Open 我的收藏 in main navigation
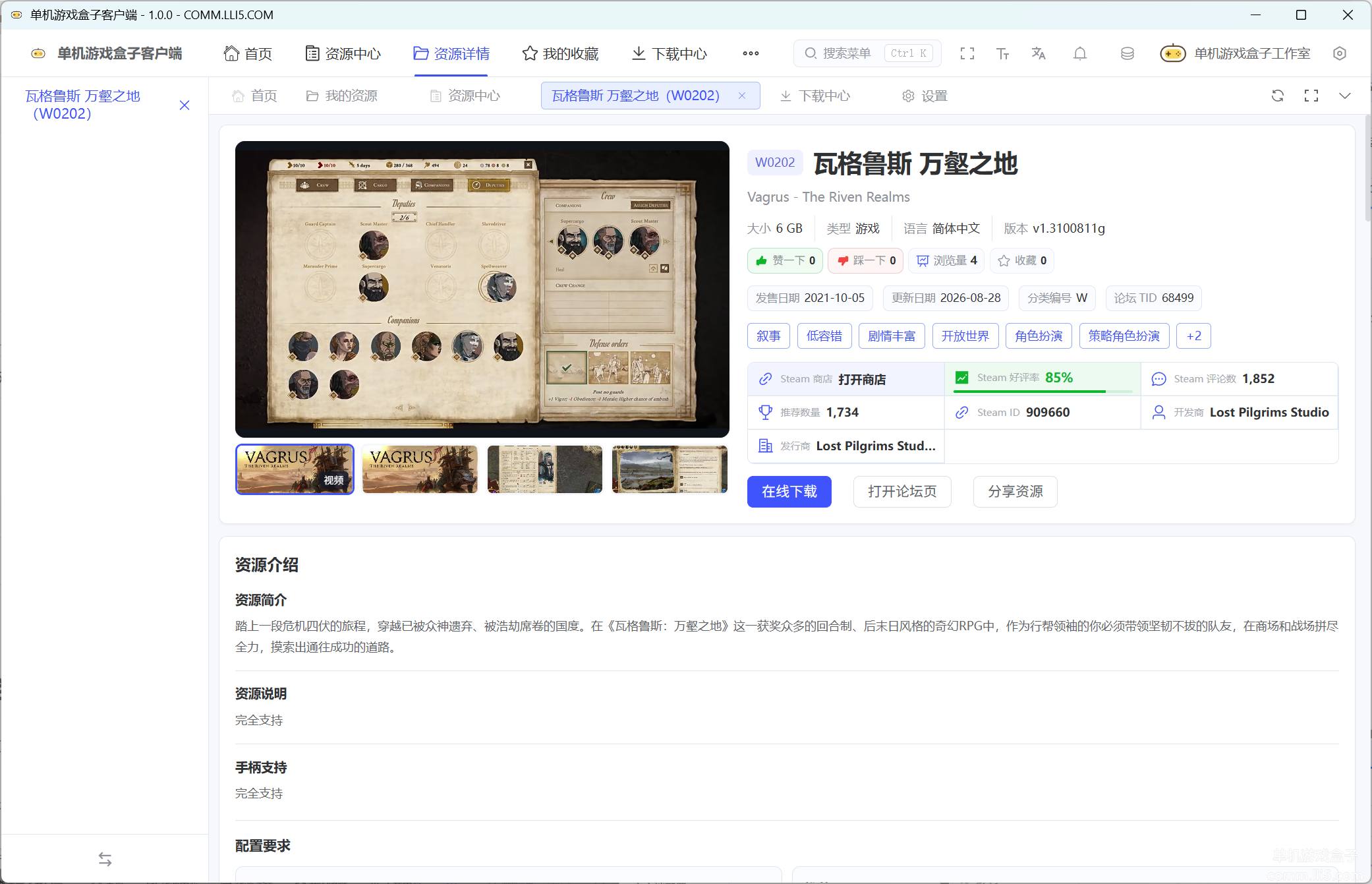1372x884 pixels. click(x=560, y=53)
